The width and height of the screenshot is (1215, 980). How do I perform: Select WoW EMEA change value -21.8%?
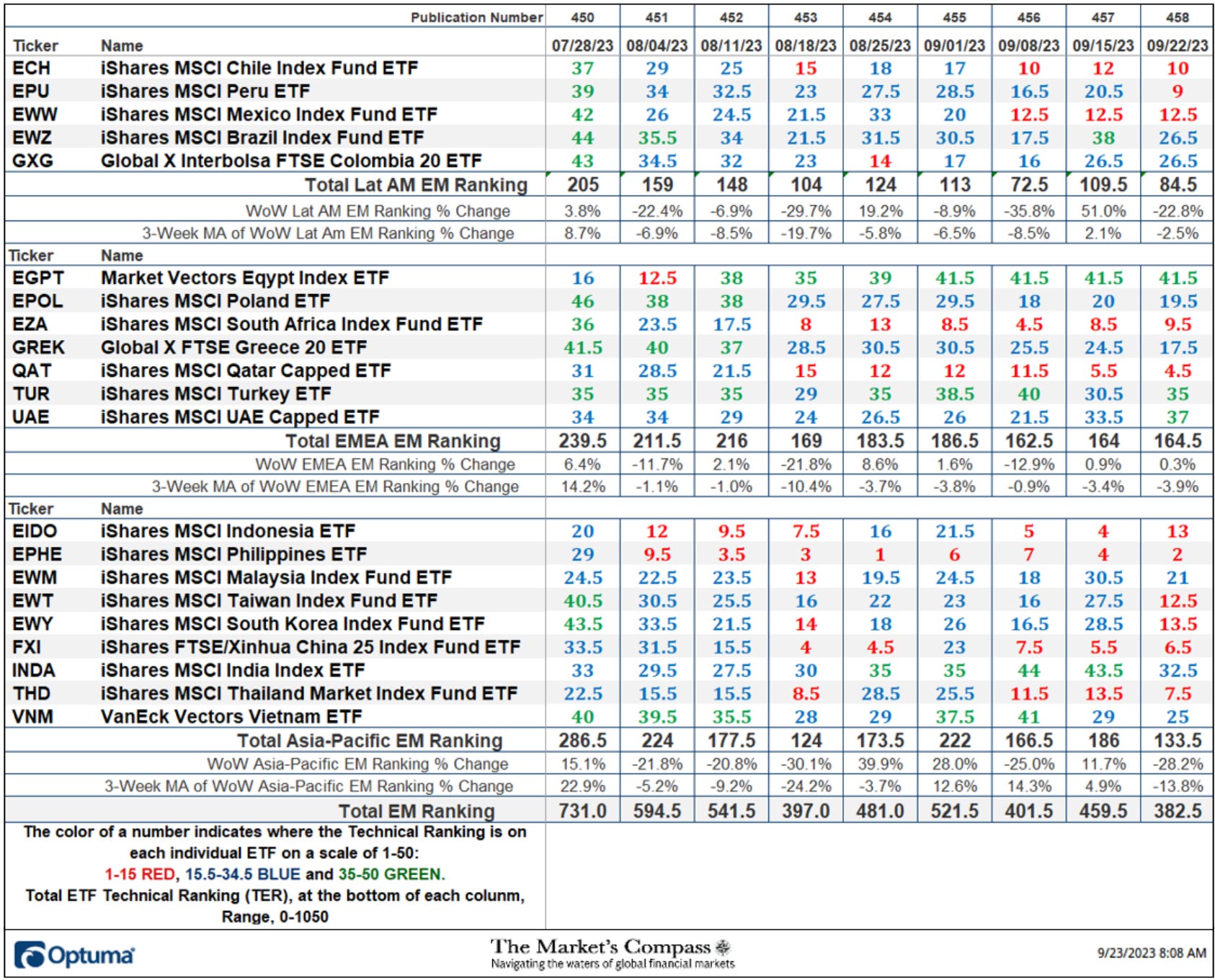[x=806, y=465]
